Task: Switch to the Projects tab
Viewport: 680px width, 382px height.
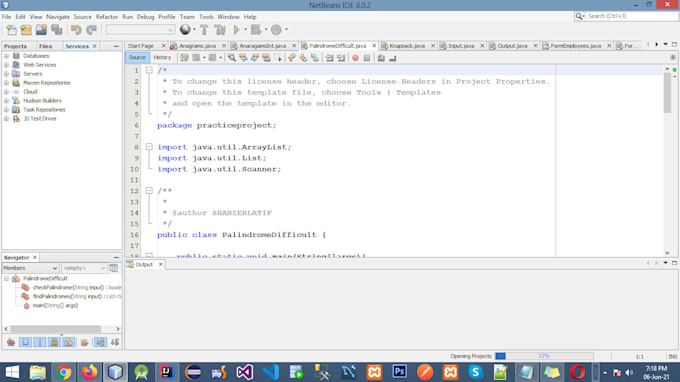Action: click(x=15, y=46)
